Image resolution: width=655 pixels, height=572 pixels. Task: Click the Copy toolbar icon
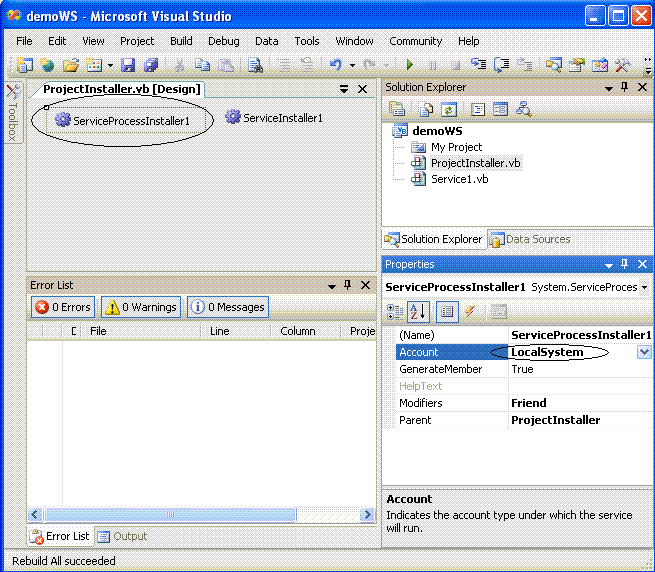coord(203,65)
